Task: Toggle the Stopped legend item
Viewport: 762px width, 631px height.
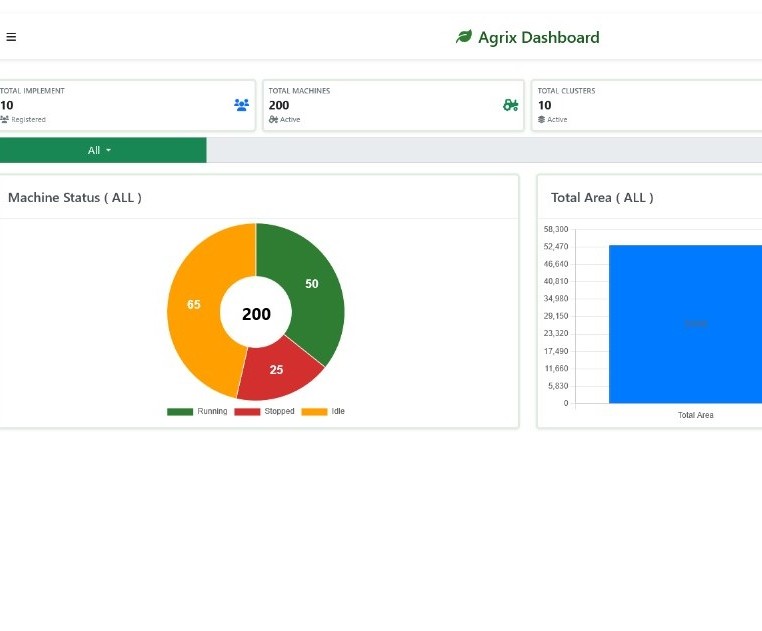Action: point(264,411)
